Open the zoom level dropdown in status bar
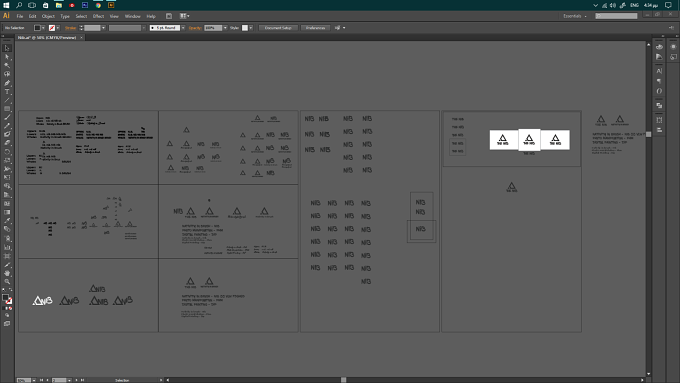 (34, 380)
